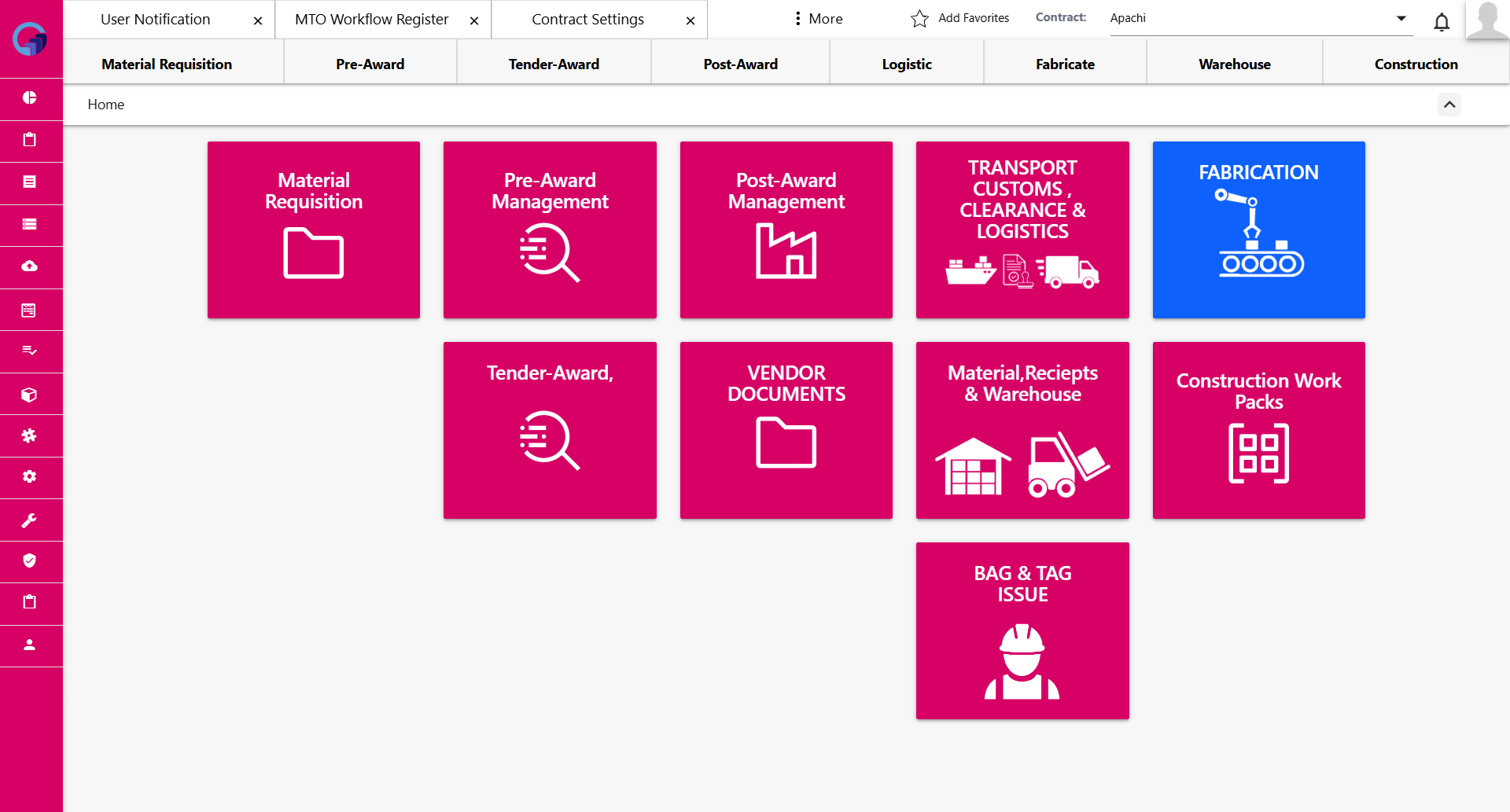Open the 3D box sidebar icon
This screenshot has width=1510, height=812.
tap(30, 395)
